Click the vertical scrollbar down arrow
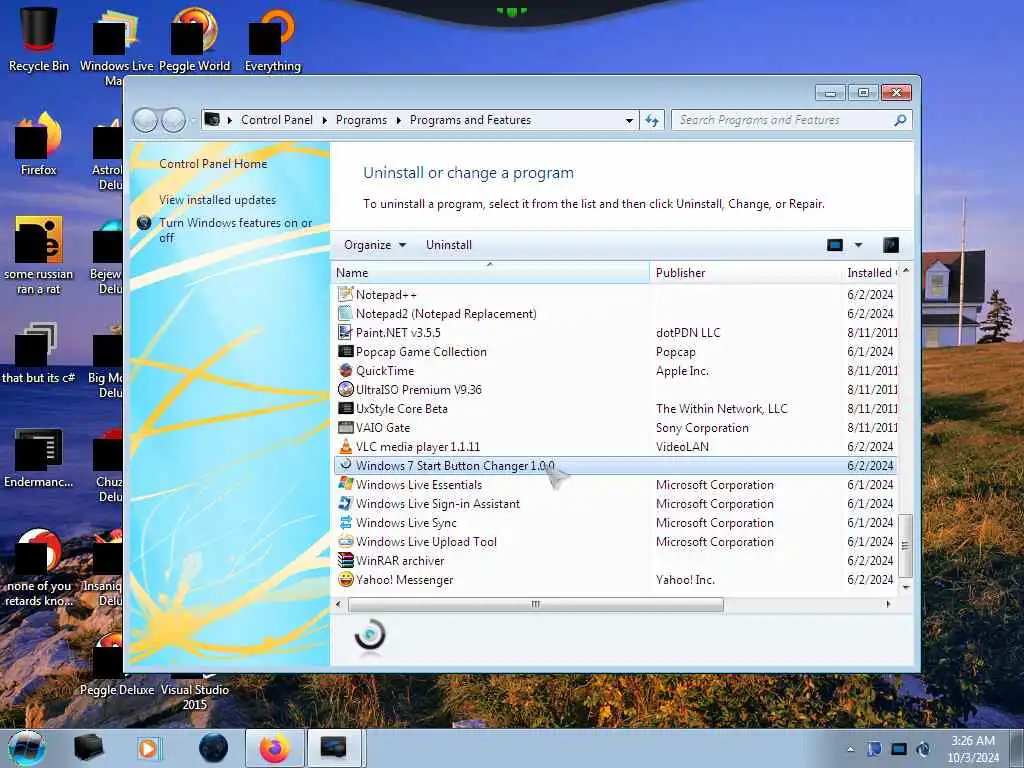The image size is (1024, 768). (x=905, y=587)
